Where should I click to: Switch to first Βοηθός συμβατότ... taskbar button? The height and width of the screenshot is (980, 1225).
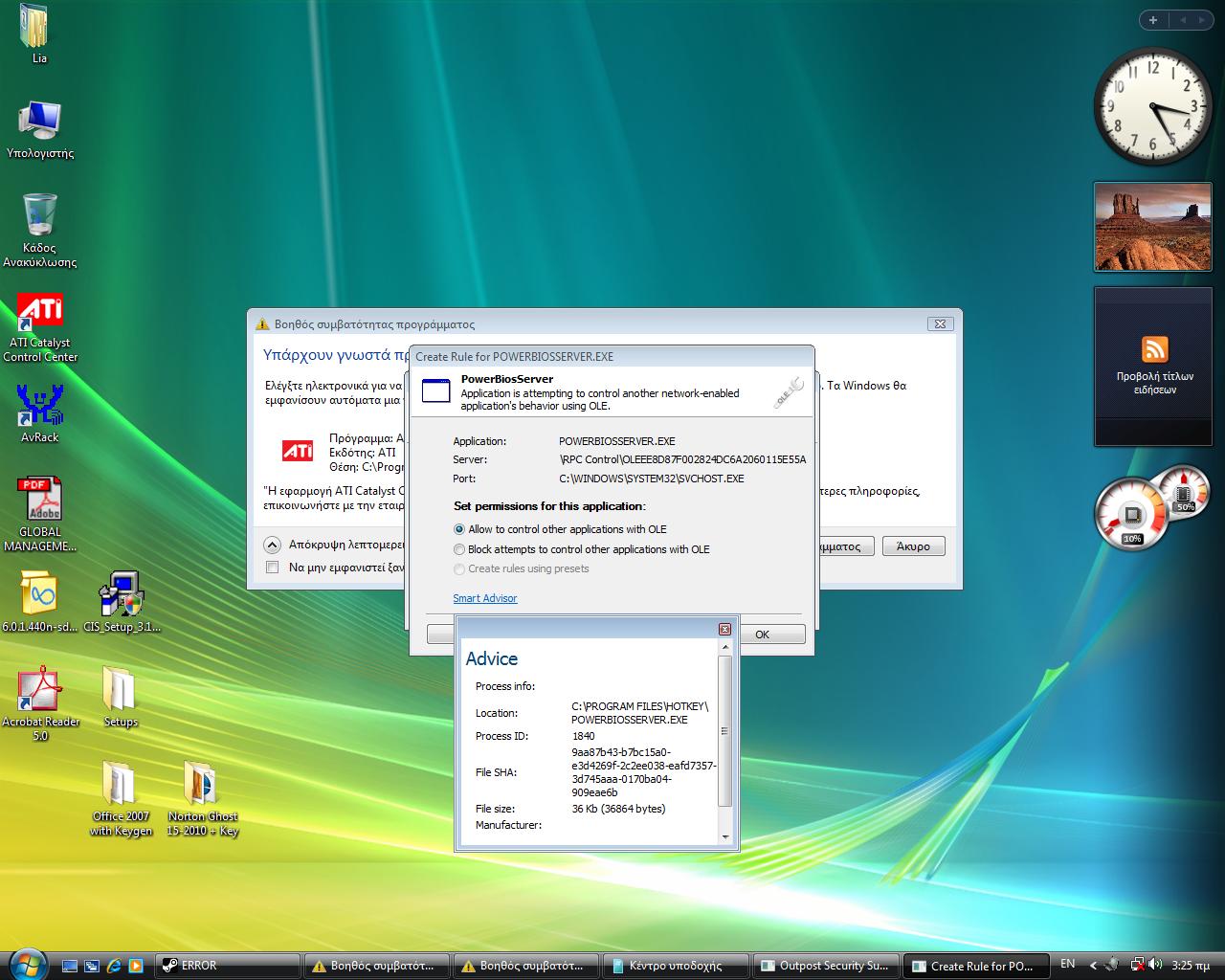click(x=377, y=966)
